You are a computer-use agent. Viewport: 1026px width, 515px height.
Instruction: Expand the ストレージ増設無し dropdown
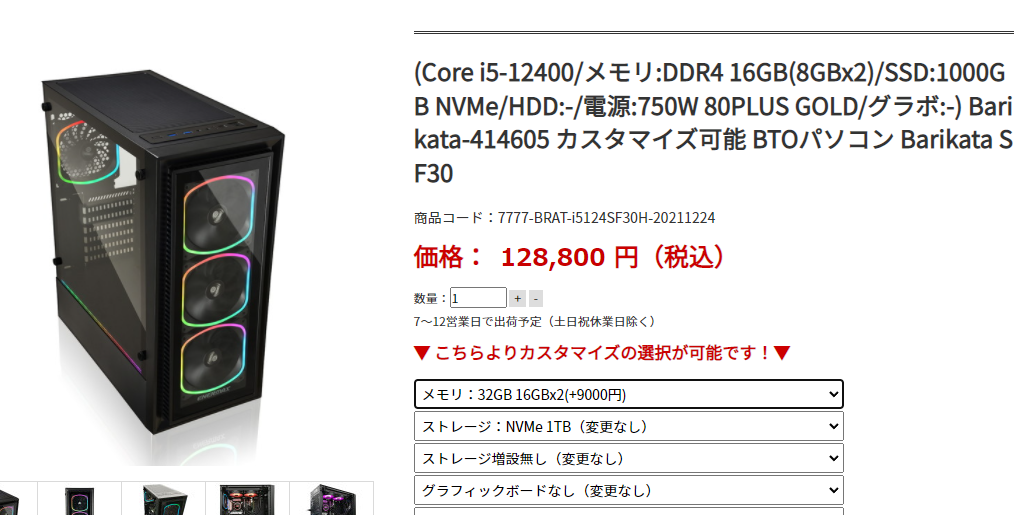(629, 458)
